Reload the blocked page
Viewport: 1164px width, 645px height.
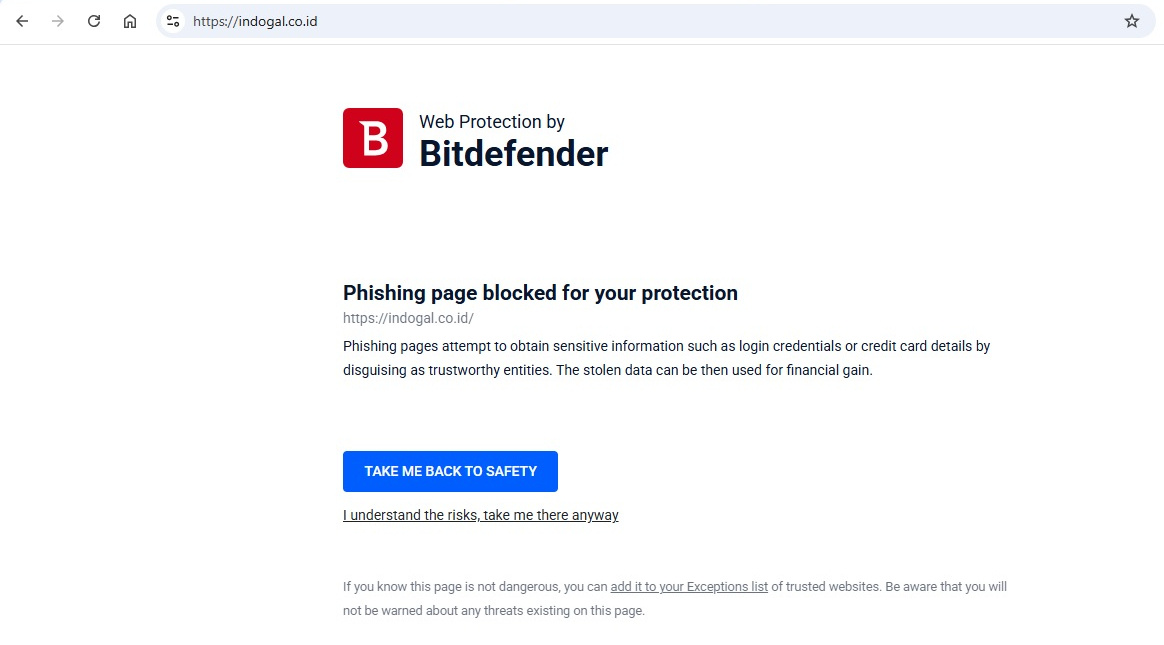(x=94, y=21)
